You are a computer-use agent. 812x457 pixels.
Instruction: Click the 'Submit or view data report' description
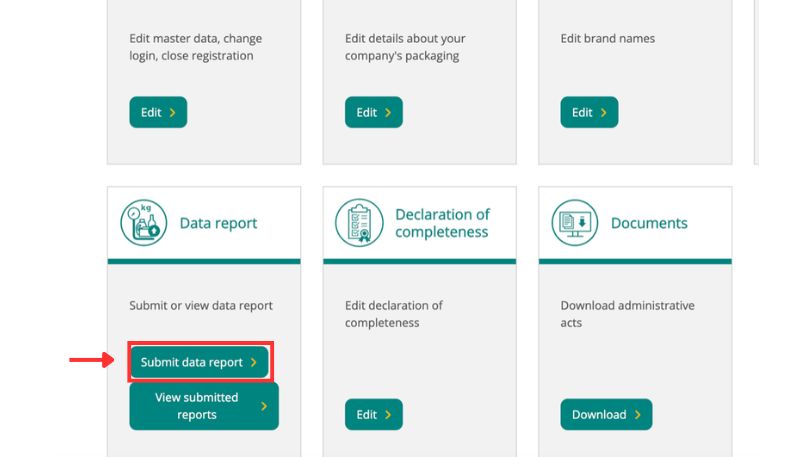[201, 306]
